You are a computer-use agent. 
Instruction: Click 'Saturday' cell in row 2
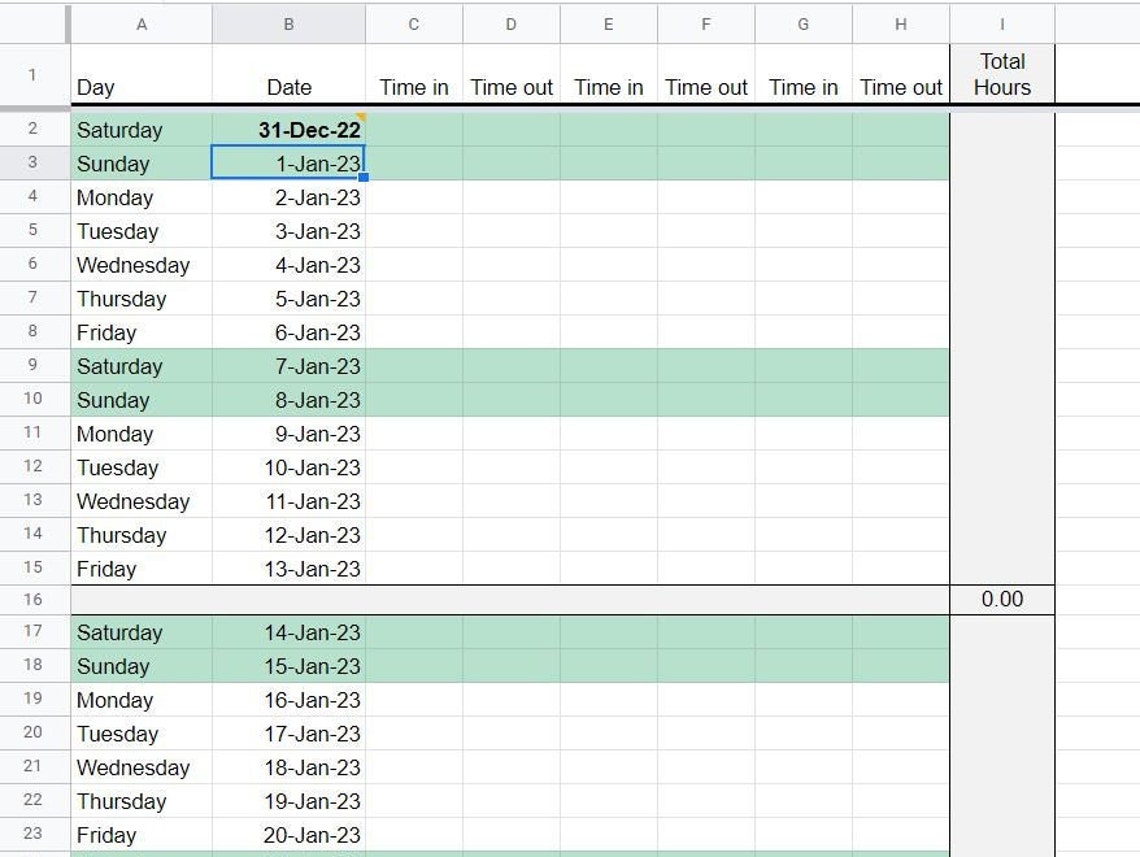click(x=142, y=129)
